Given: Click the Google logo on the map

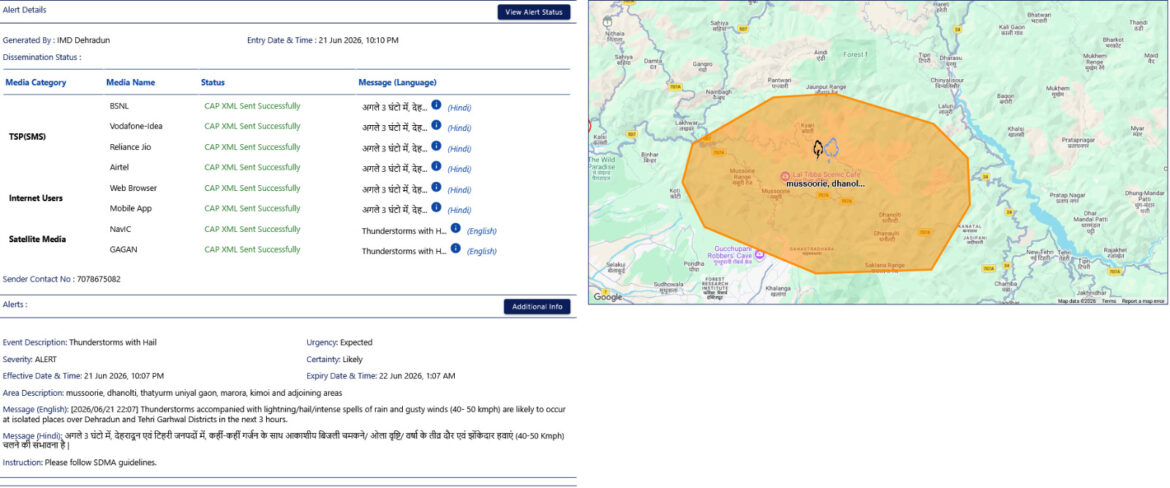Looking at the screenshot, I should point(607,297).
